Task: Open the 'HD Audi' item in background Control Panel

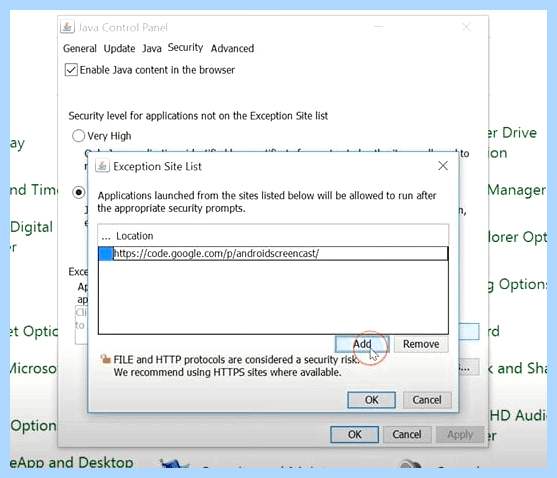Action: point(518,415)
